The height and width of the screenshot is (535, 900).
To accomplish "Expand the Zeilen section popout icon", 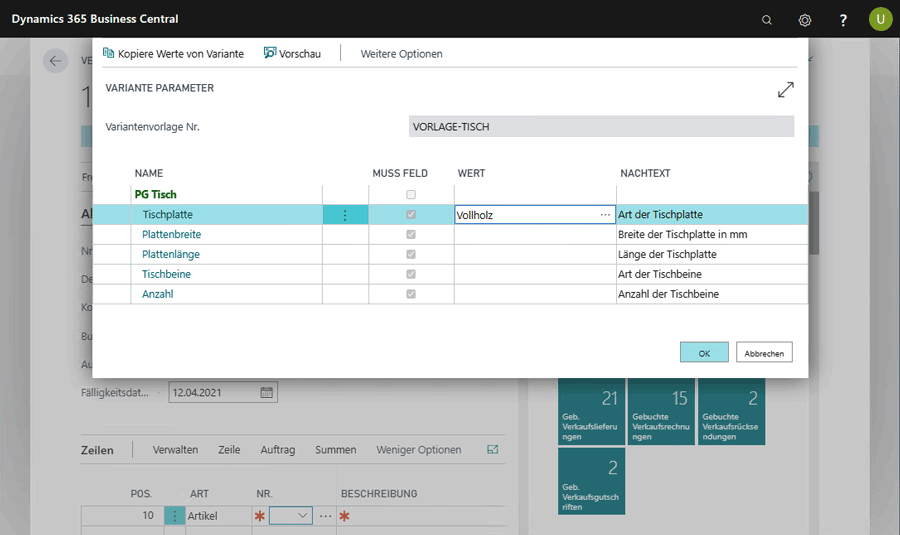I will (x=492, y=449).
